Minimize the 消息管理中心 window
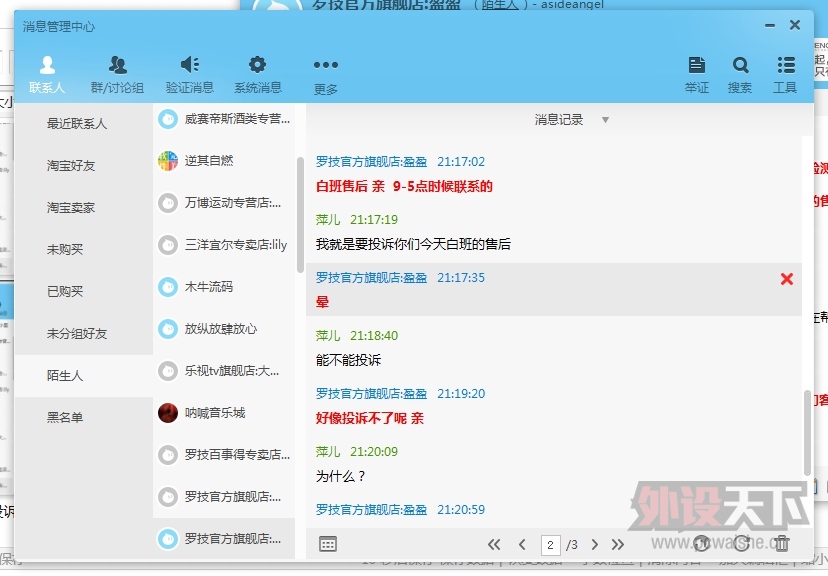Screen dimensions: 828x576 pos(770,25)
